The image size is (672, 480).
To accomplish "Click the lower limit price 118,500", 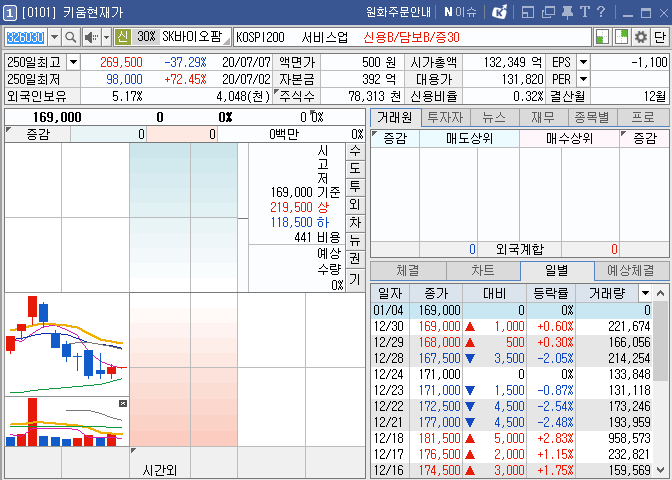I will (291, 222).
